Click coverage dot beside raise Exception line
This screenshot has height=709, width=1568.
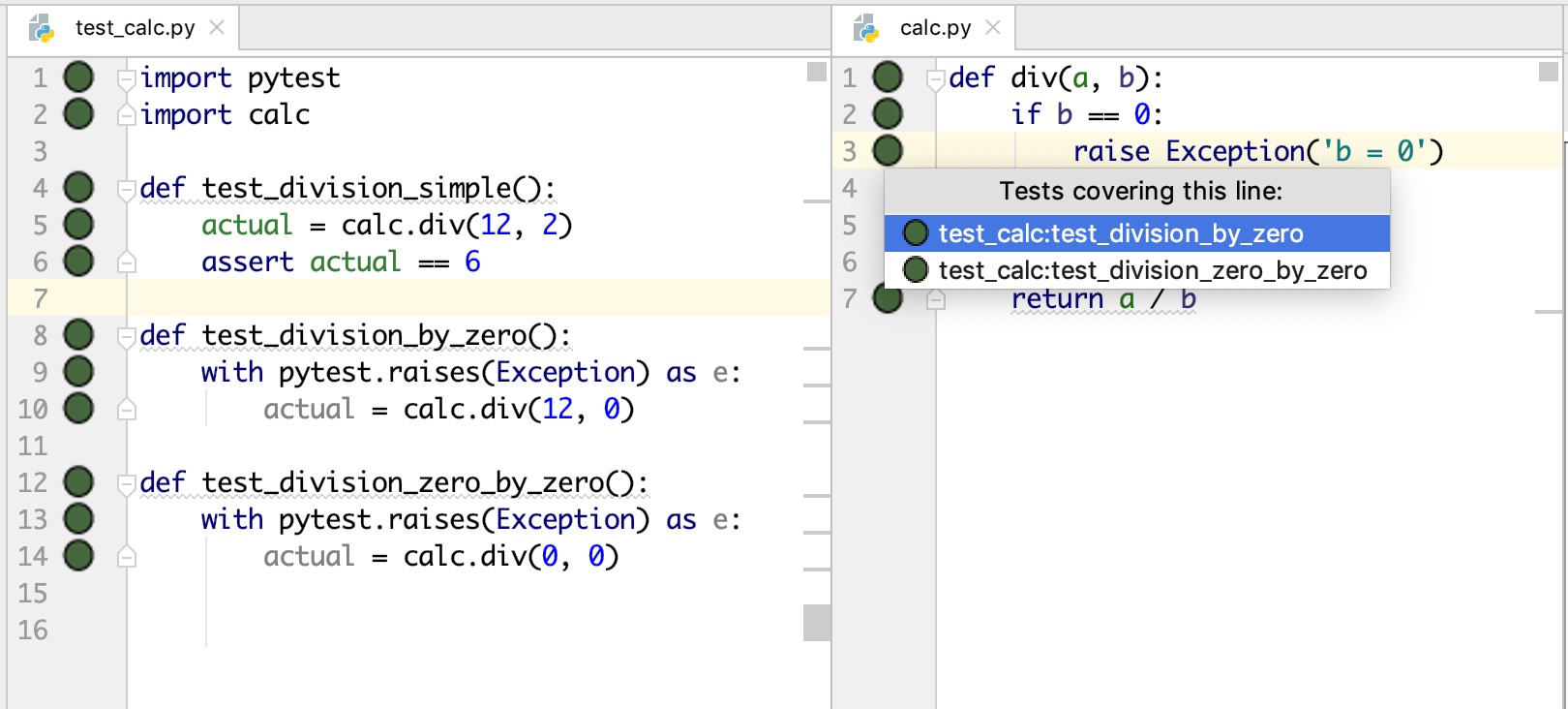pos(887,151)
